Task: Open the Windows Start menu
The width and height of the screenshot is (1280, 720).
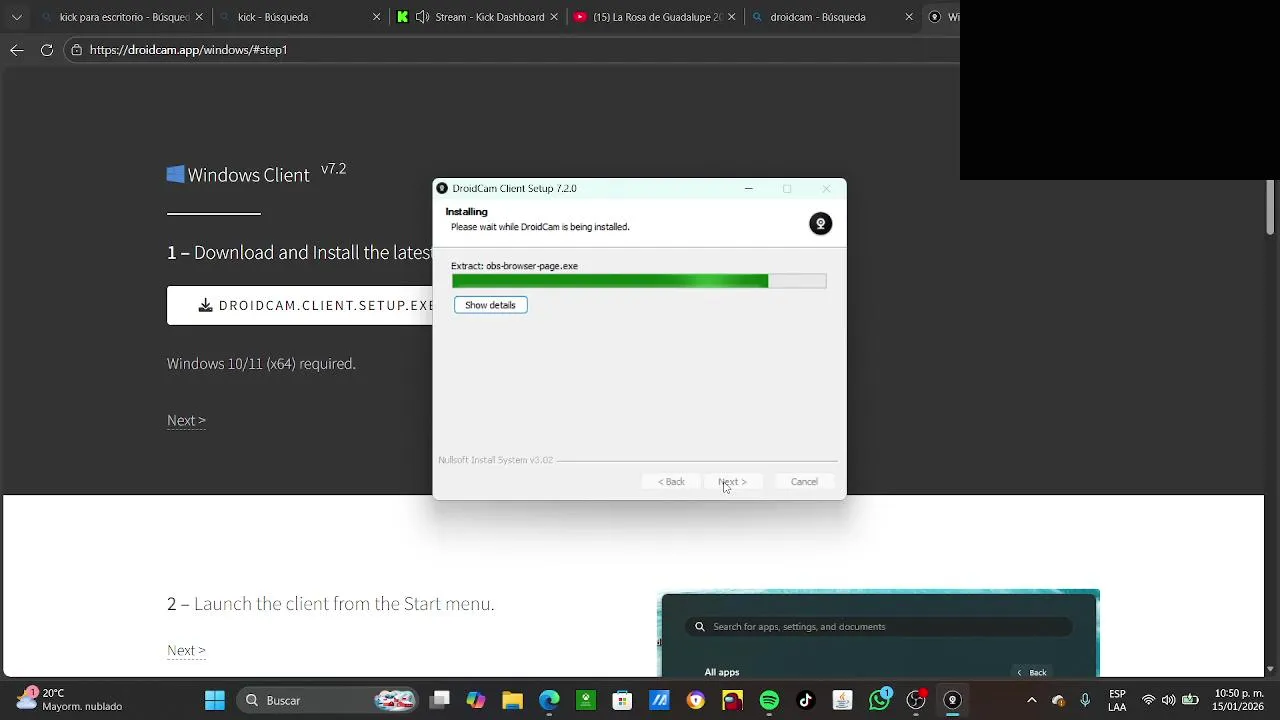Action: 215,700
